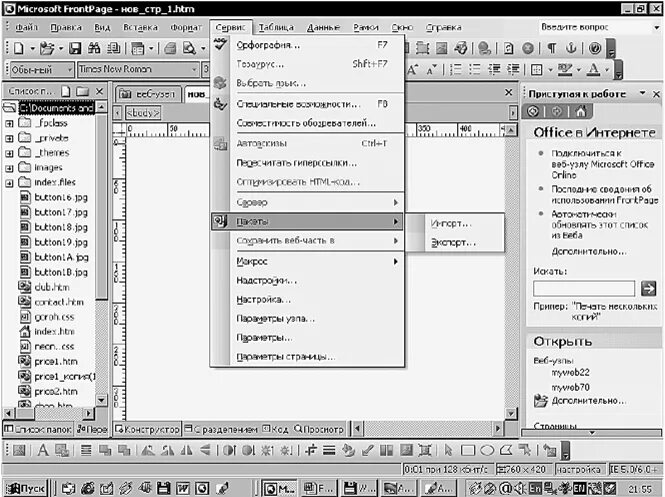This screenshot has width=665, height=497.
Task: Click the Select objects arrow tool
Action: point(448,450)
